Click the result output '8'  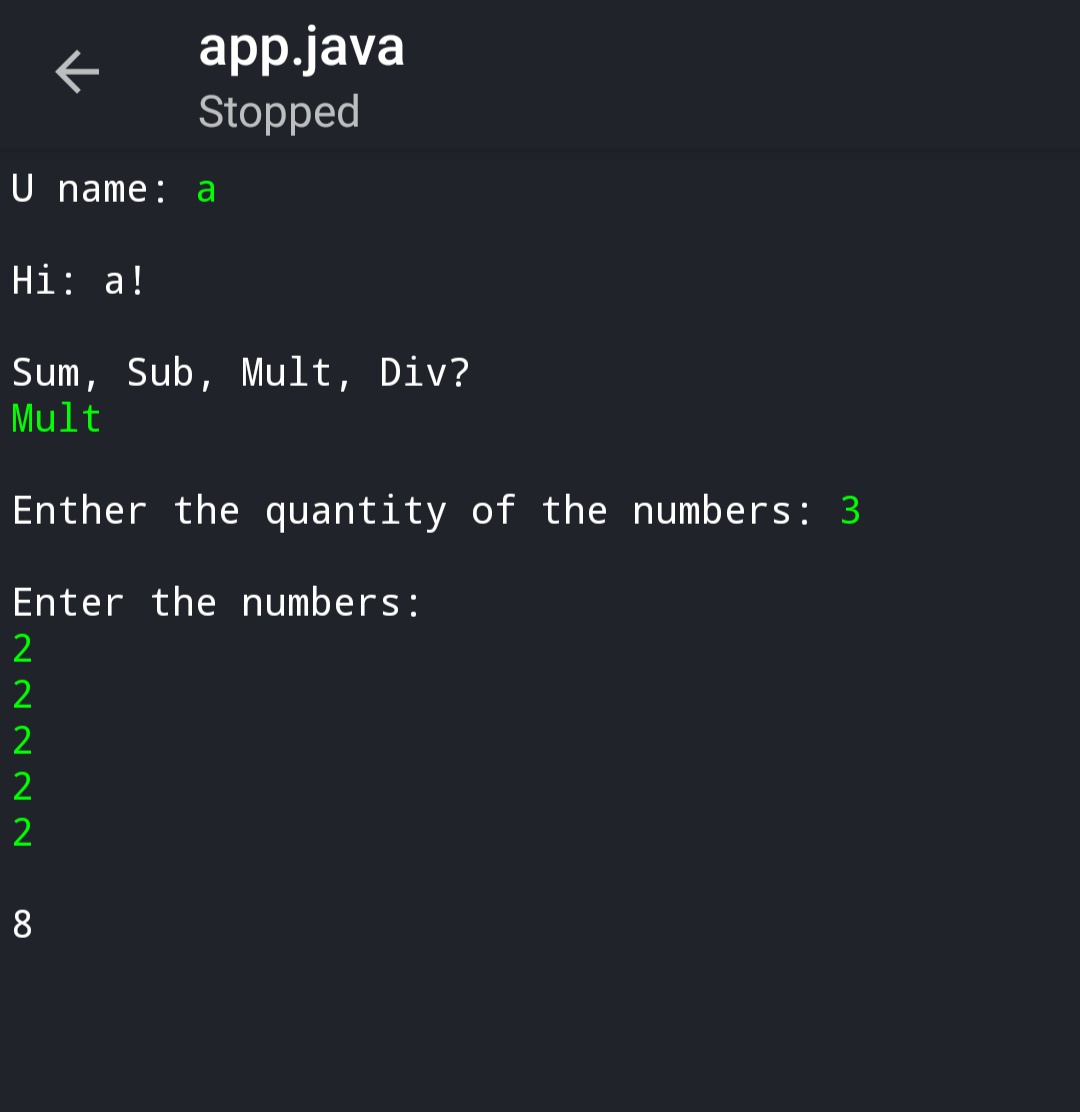pos(23,925)
